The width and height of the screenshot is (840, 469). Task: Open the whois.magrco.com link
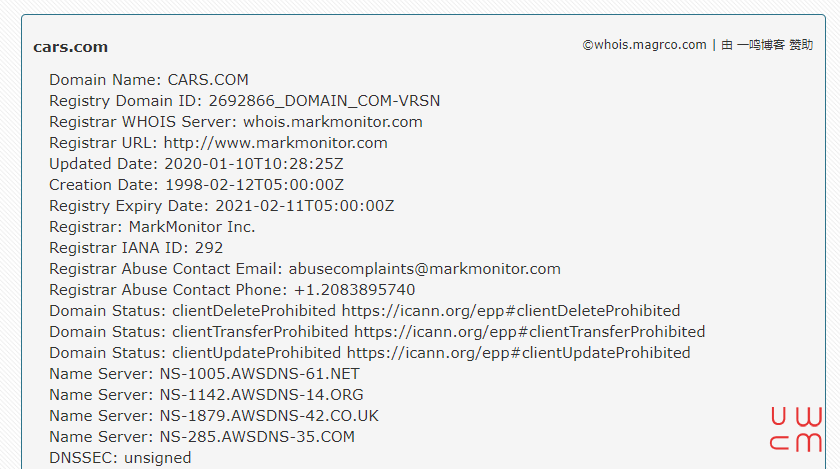[x=644, y=45]
